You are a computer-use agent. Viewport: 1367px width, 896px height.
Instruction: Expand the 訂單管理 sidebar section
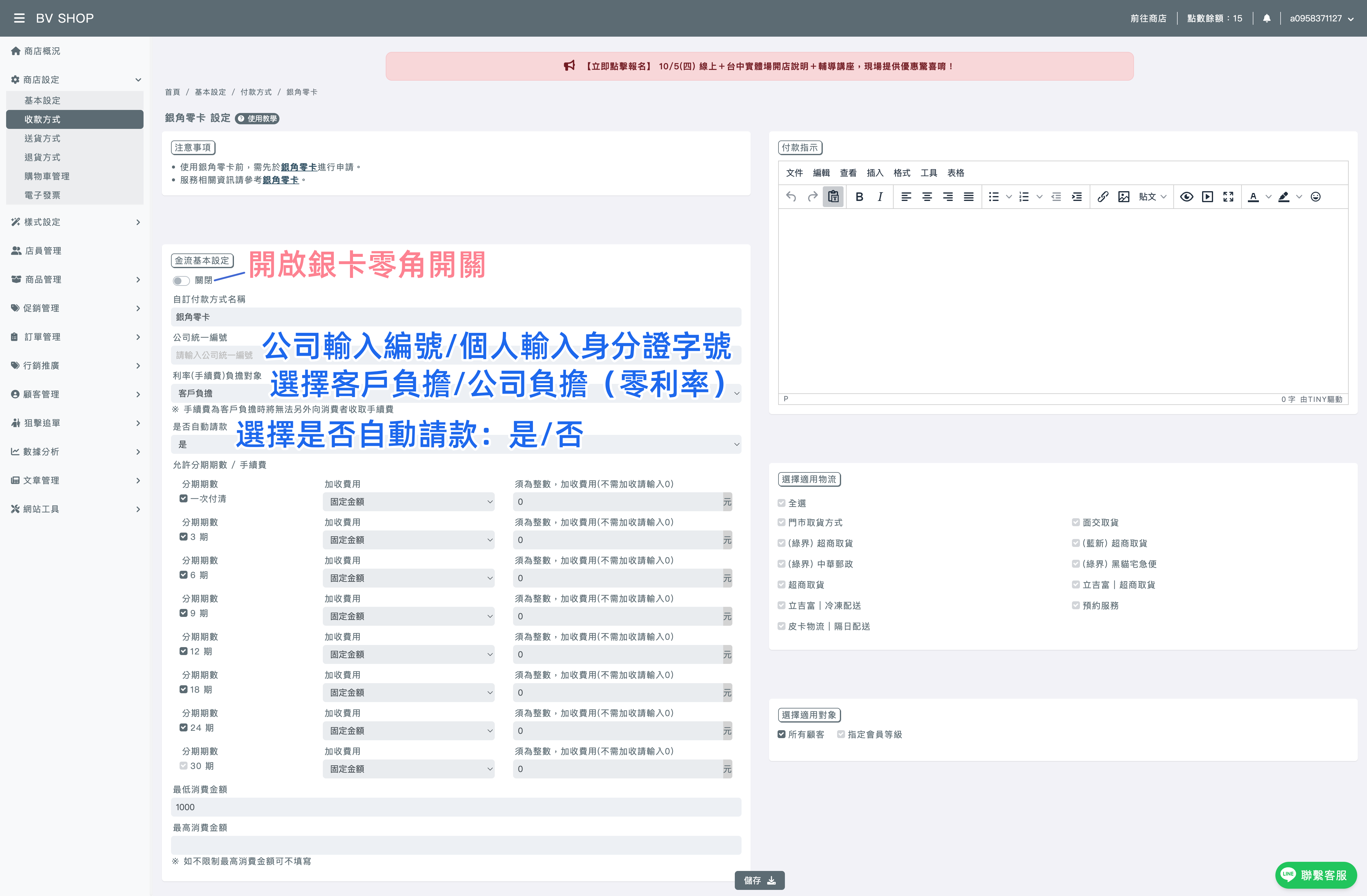point(75,337)
